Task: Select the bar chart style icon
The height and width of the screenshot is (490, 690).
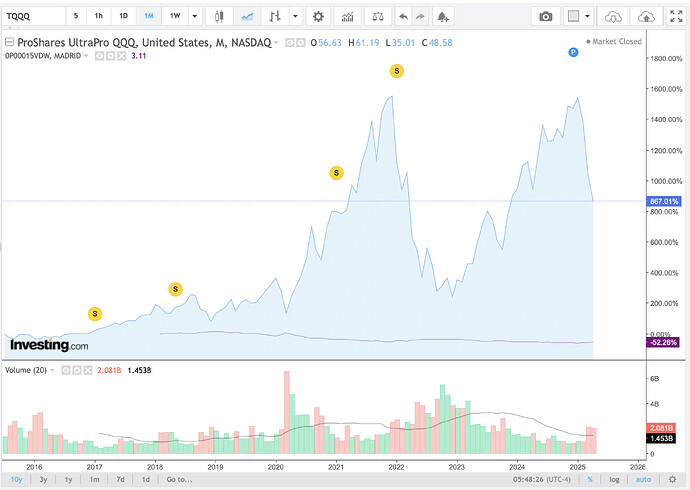Action: click(x=275, y=17)
